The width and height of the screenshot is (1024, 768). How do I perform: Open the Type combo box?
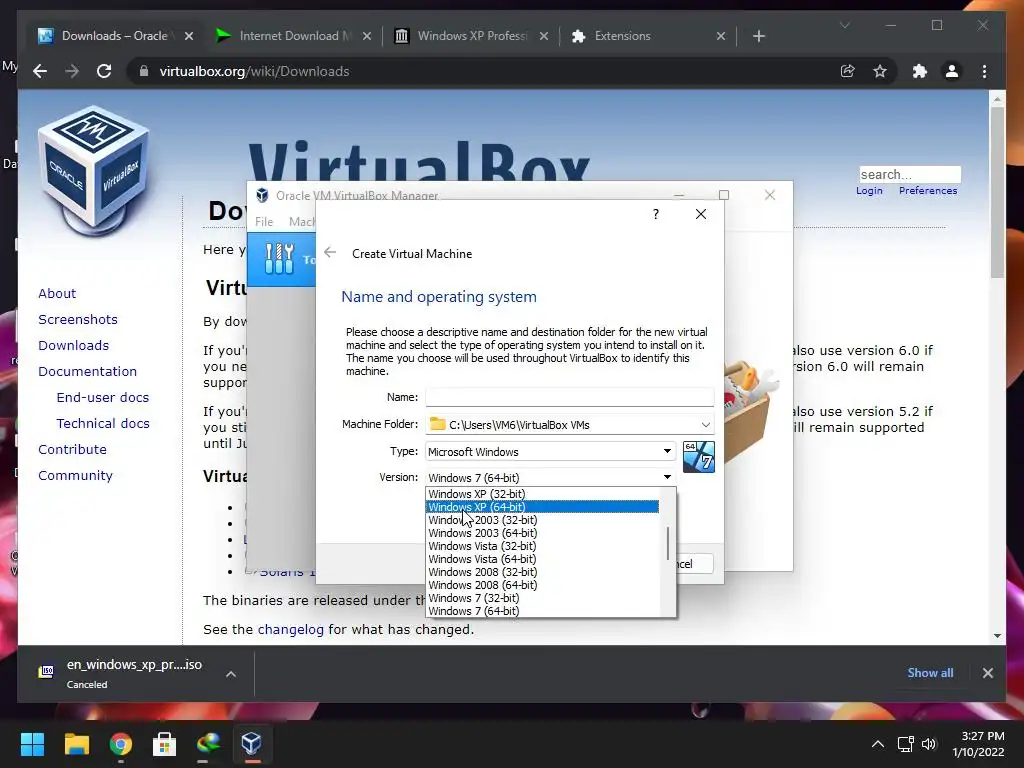[551, 451]
